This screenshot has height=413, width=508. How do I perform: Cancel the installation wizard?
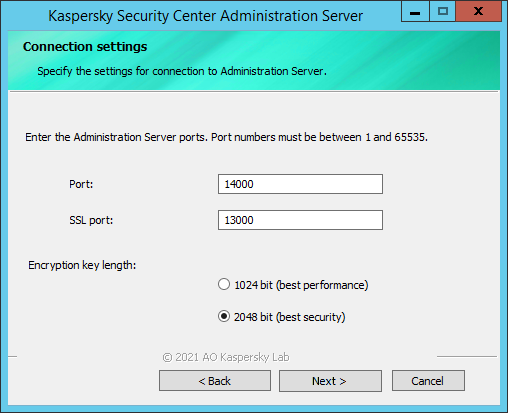point(428,381)
